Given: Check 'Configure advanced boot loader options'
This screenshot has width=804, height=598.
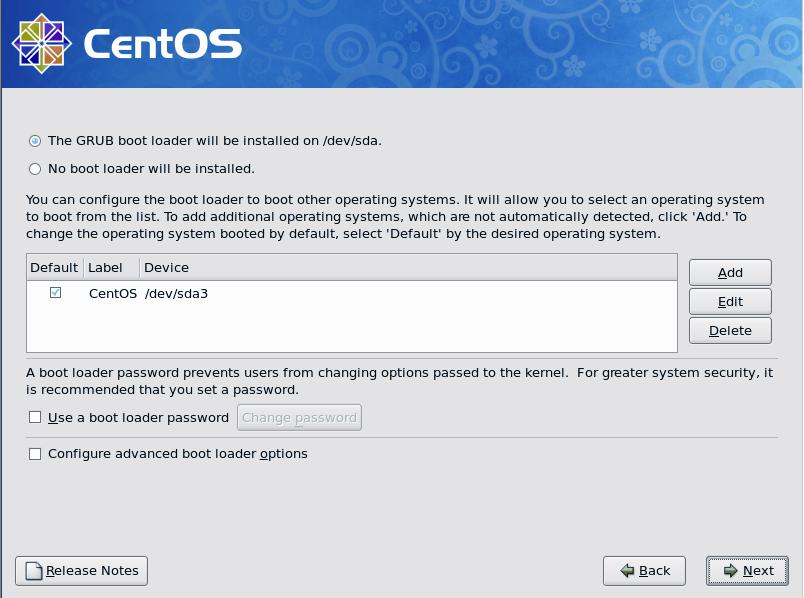Looking at the screenshot, I should coord(35,454).
